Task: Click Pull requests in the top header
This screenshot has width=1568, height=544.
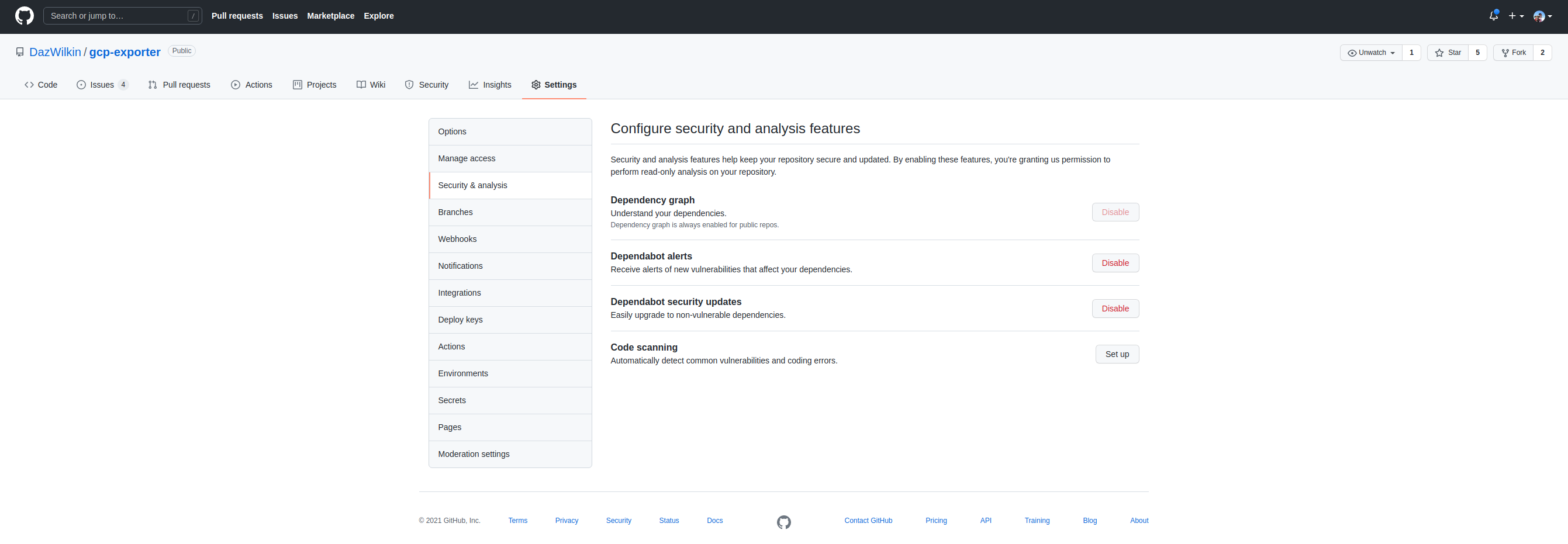Action: [237, 16]
